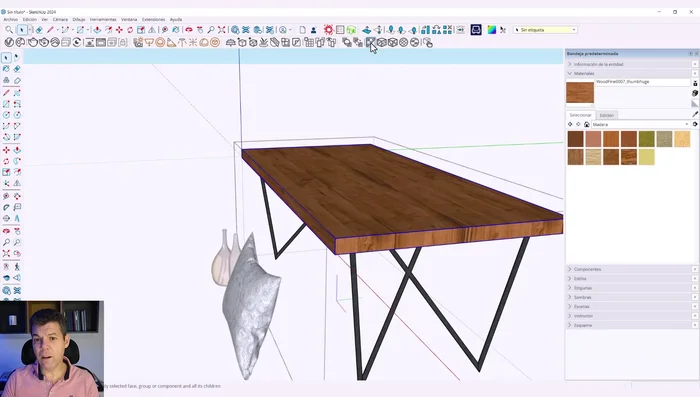This screenshot has width=700, height=397.
Task: Activate the Orbit tool in top toolbar
Action: [189, 30]
